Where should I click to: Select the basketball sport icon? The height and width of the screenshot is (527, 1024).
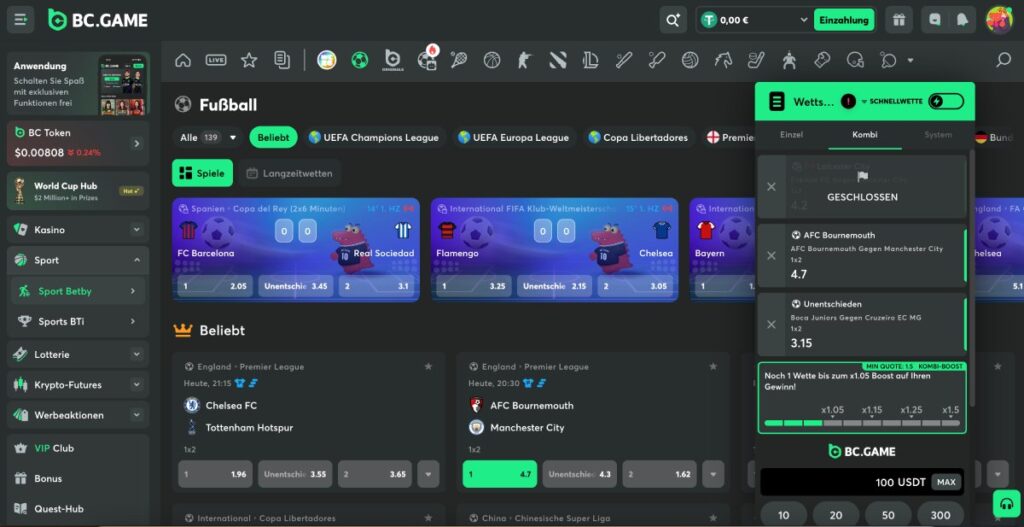[491, 61]
